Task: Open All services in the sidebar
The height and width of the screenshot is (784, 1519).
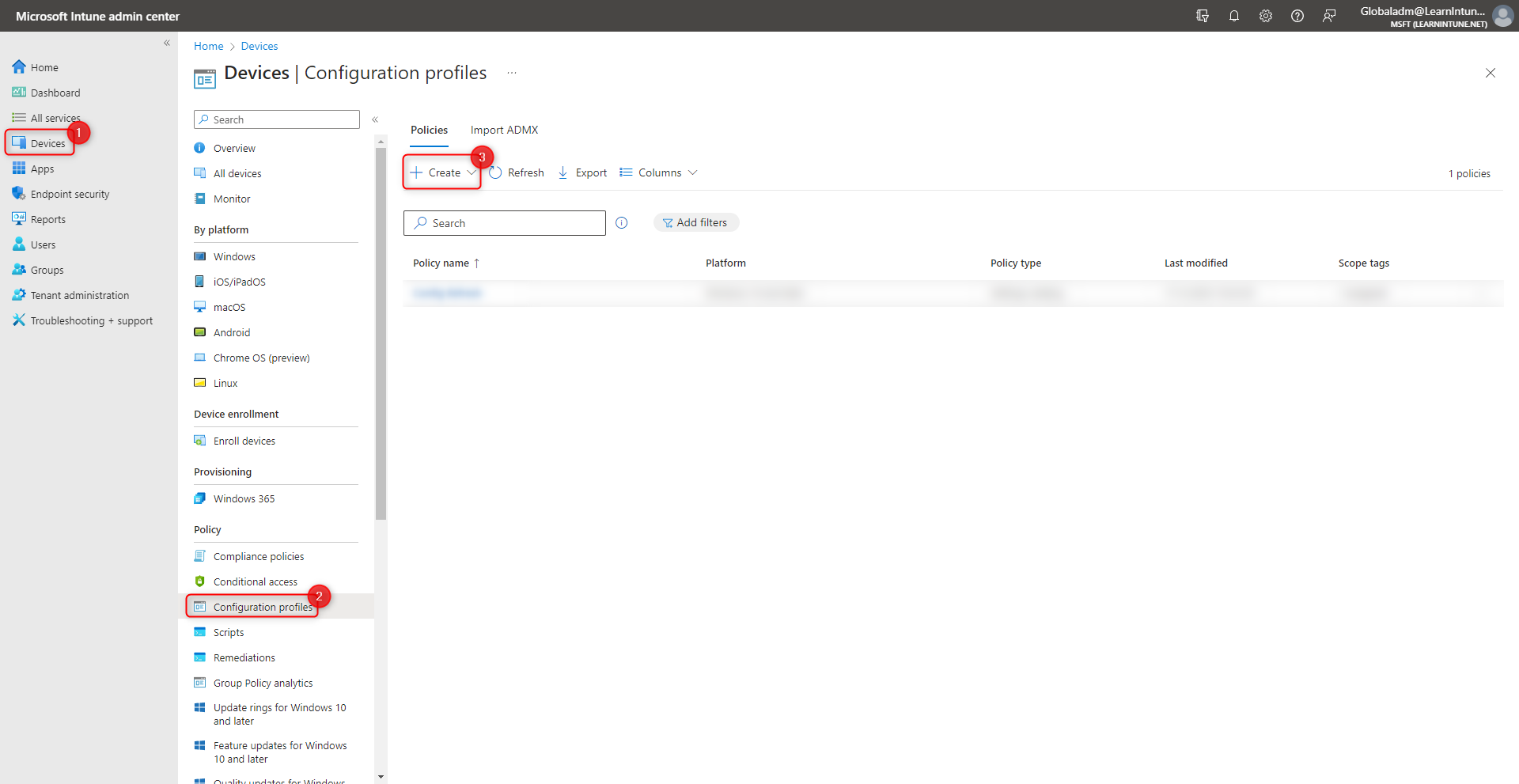Action: coord(55,118)
